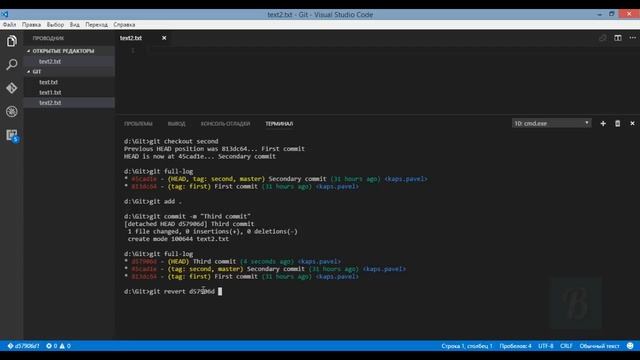Open the Файл menu

tap(9, 24)
